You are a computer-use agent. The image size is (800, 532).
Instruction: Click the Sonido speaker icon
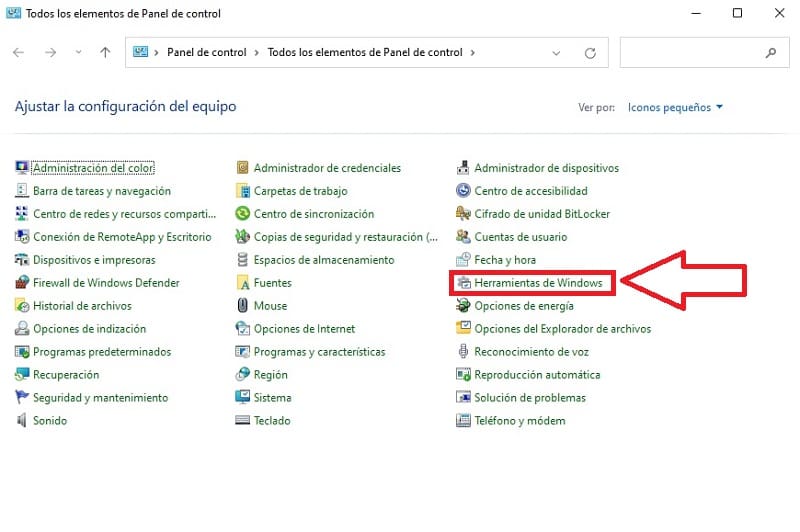click(21, 420)
